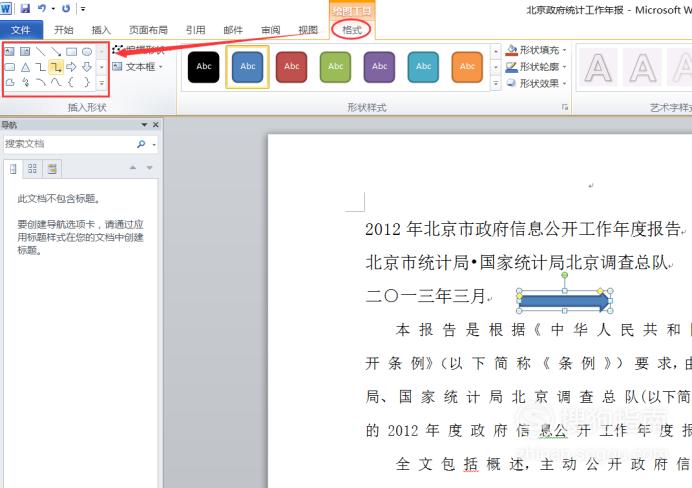Browse headings tab in navigation pane
This screenshot has height=488, width=692.
tap(13, 169)
